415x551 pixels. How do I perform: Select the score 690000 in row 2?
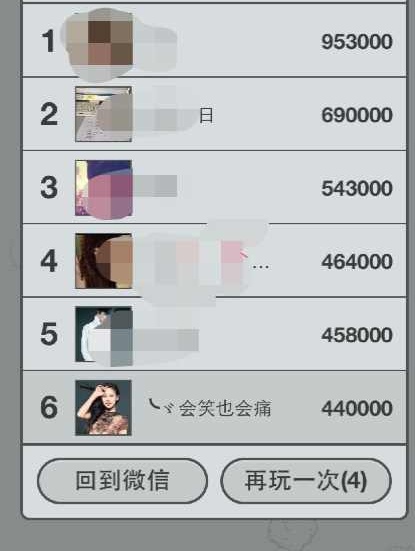[x=357, y=115]
